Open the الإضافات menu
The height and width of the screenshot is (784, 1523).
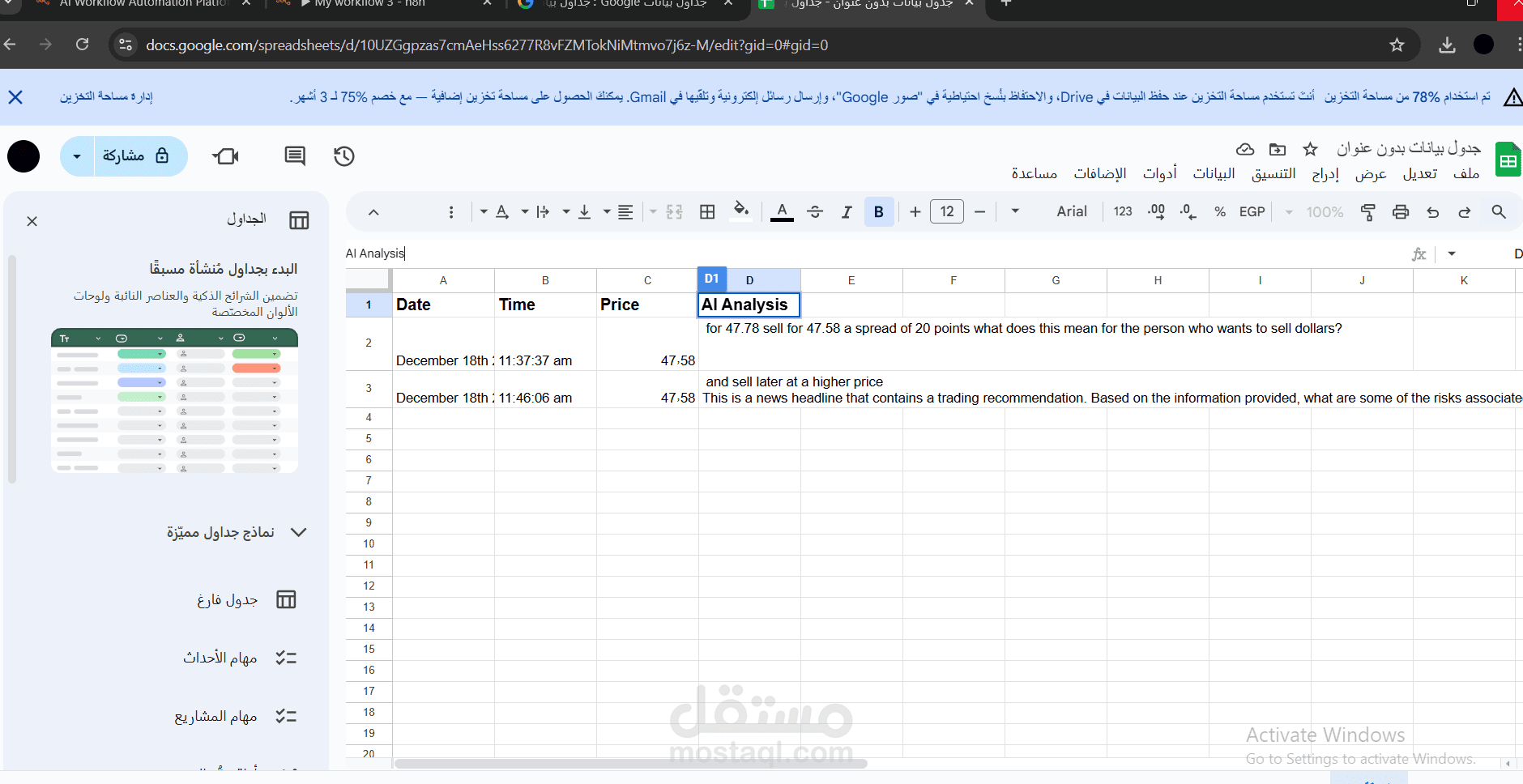1100,174
